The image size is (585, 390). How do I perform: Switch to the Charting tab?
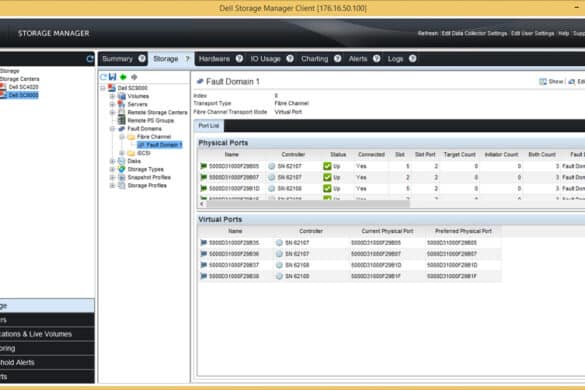point(315,59)
